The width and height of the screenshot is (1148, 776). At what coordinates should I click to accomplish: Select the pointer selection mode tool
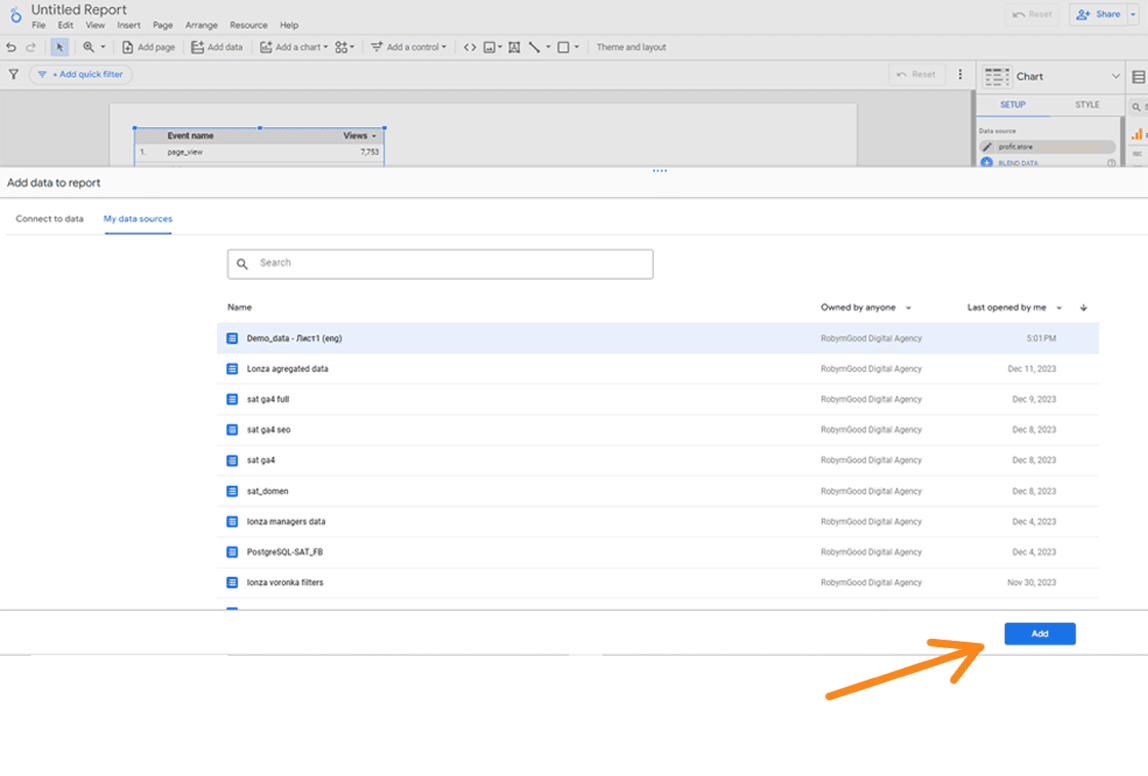coord(60,48)
